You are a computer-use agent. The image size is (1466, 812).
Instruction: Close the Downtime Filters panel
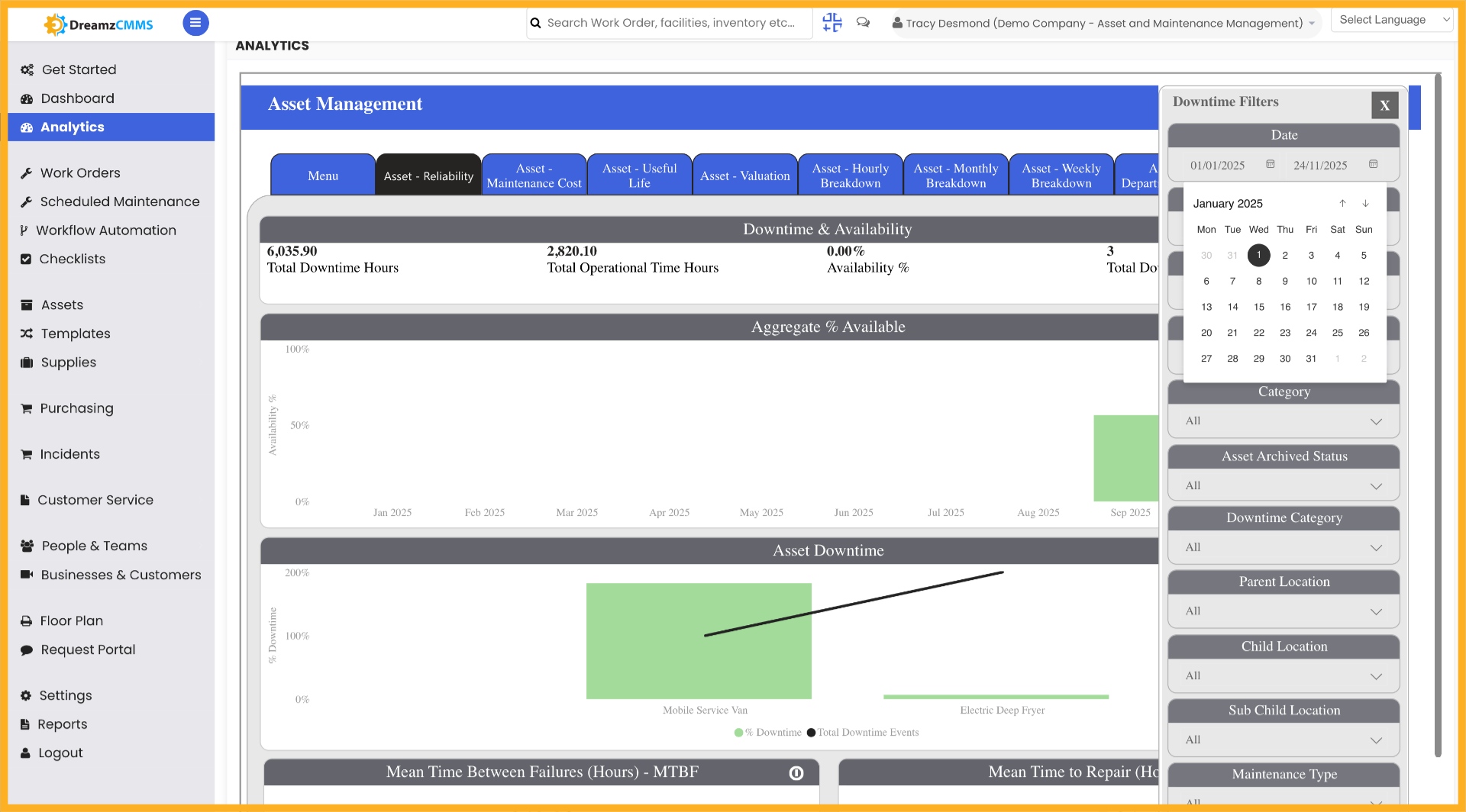pyautogui.click(x=1384, y=105)
